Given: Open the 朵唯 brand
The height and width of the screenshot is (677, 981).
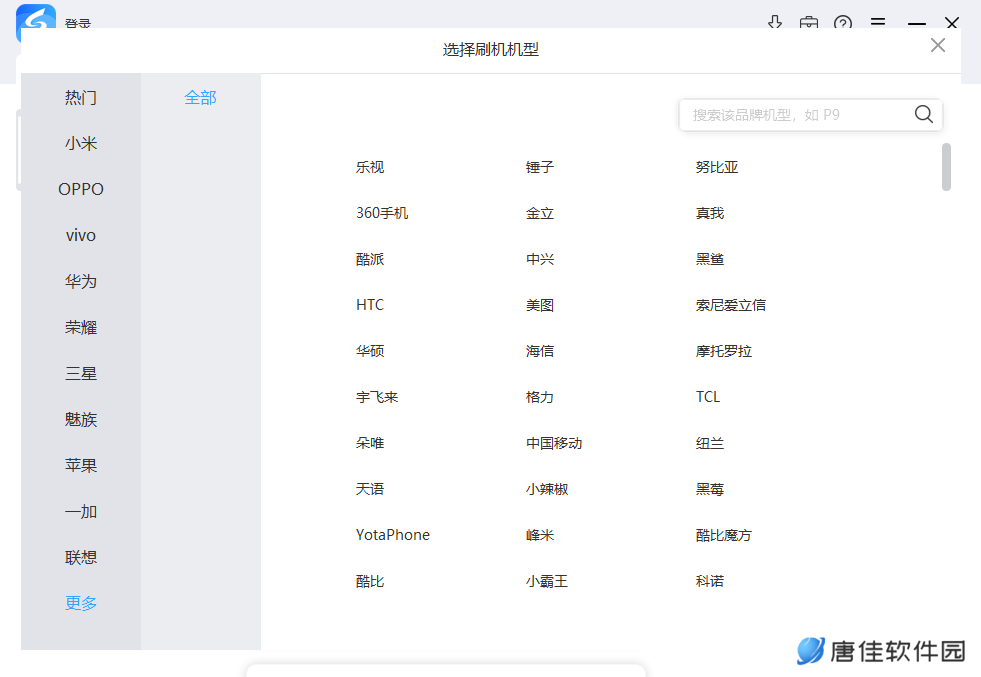Looking at the screenshot, I should pos(370,443).
